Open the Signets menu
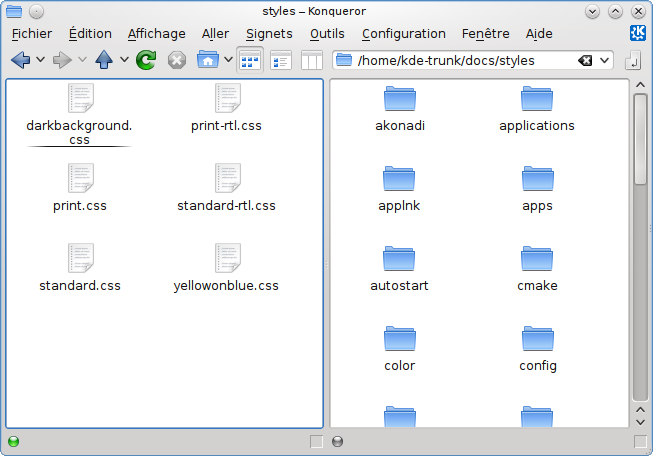The width and height of the screenshot is (653, 456). pos(269,34)
